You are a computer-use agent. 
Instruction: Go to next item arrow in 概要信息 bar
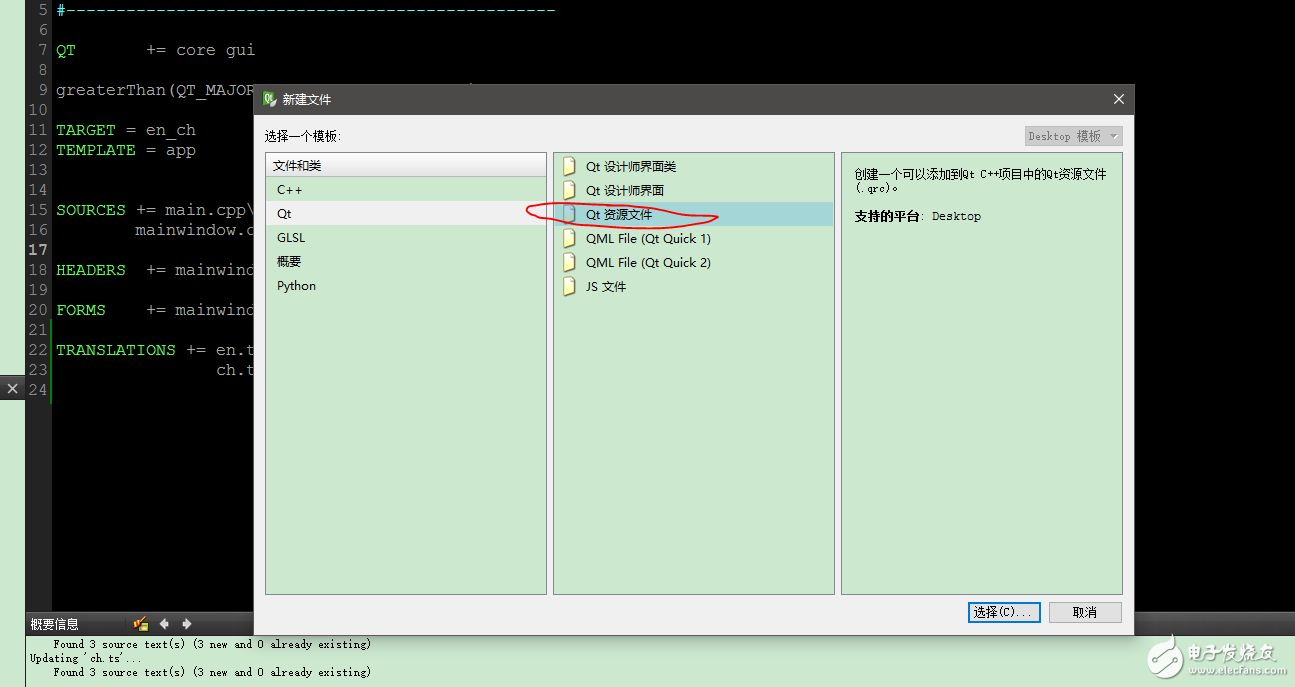pyautogui.click(x=186, y=623)
